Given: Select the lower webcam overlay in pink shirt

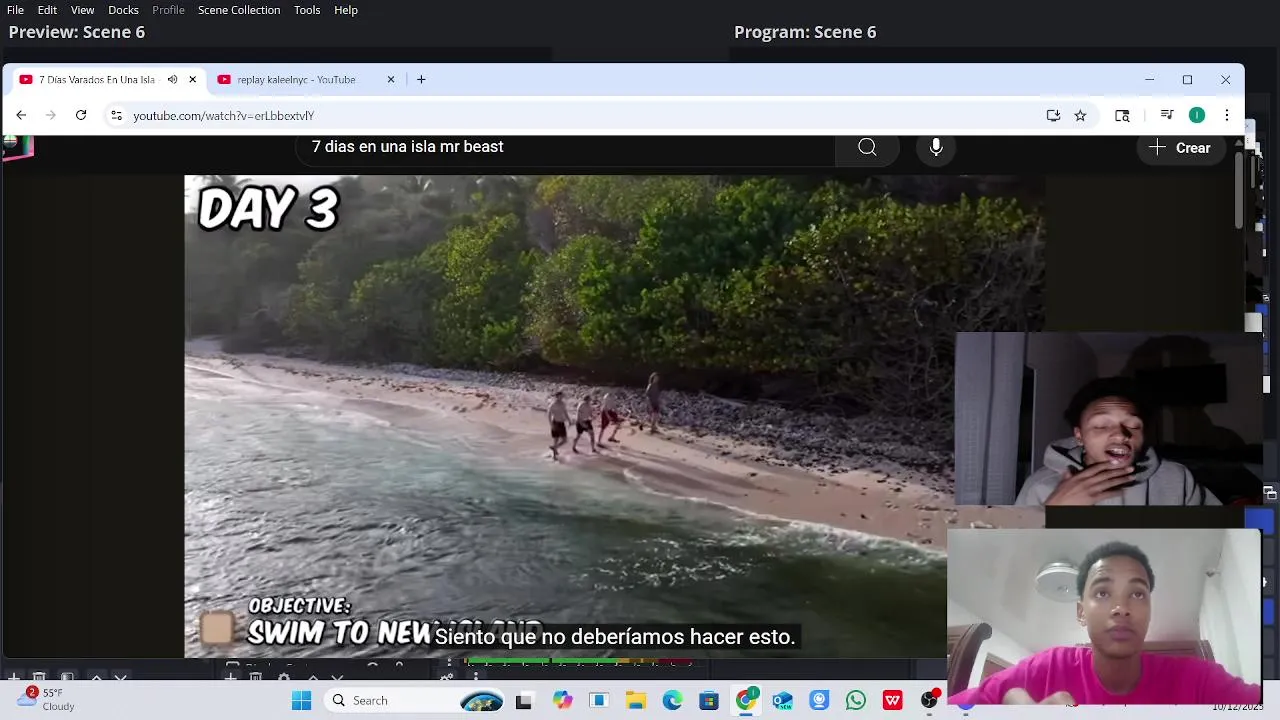Looking at the screenshot, I should point(1104,617).
